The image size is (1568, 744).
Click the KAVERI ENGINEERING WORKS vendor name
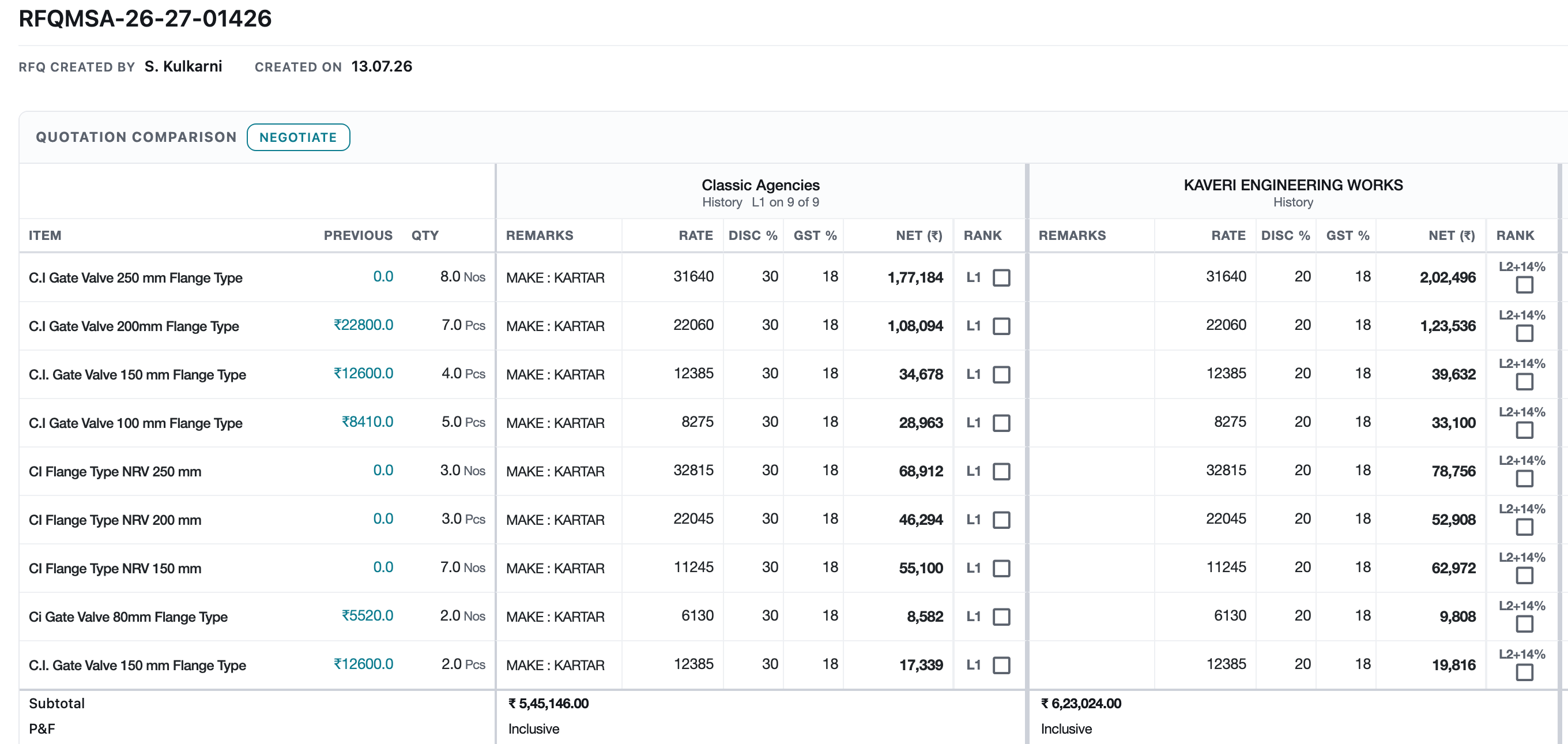tap(1293, 185)
